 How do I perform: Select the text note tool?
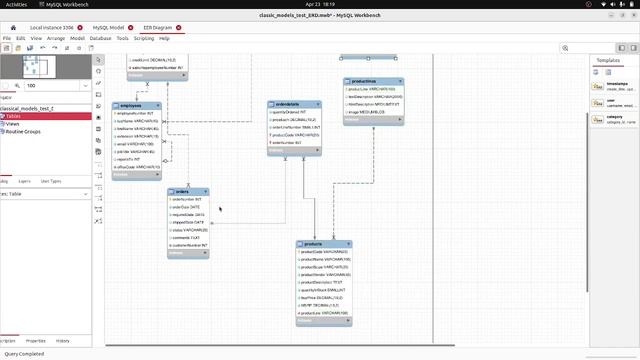pyautogui.click(x=98, y=106)
